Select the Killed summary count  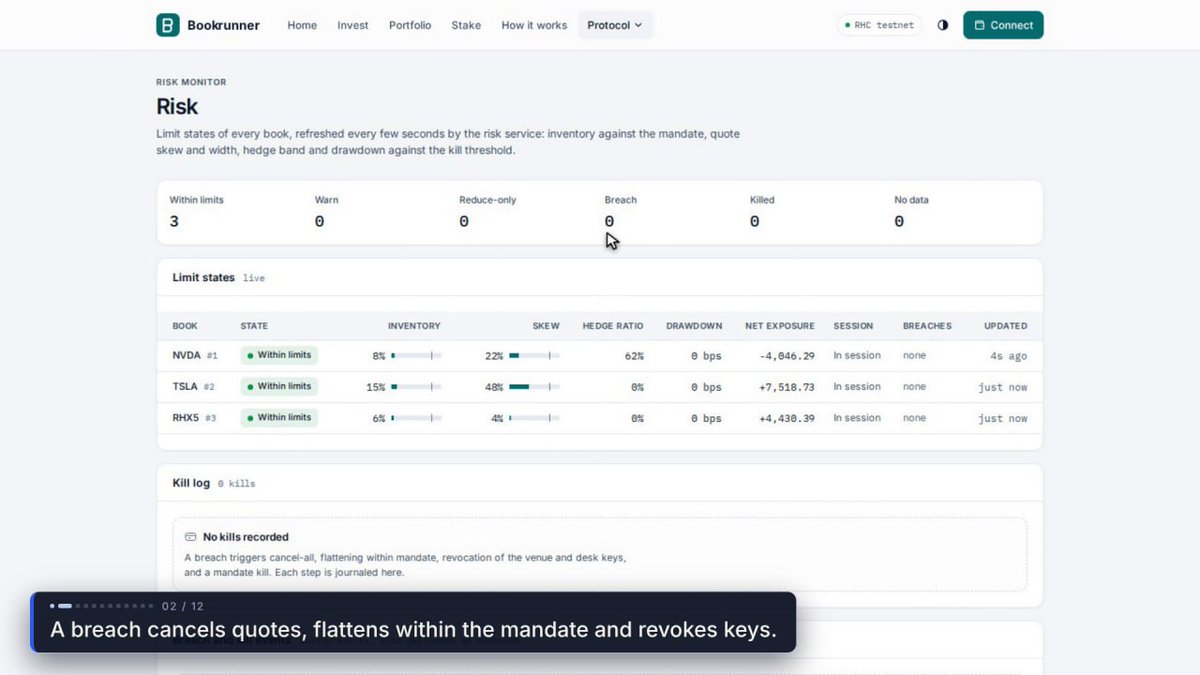[x=754, y=221]
